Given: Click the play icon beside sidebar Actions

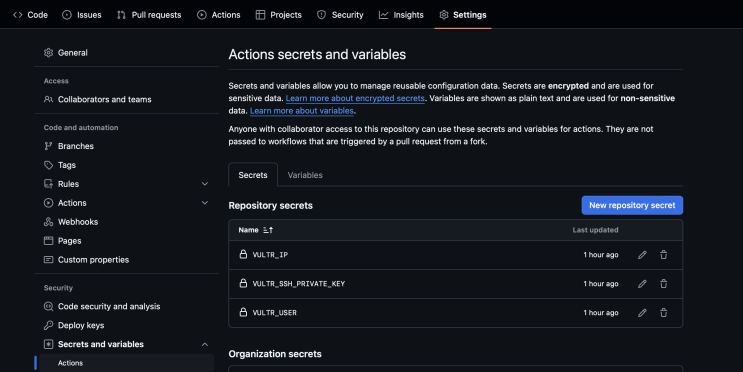Looking at the screenshot, I should click(48, 203).
